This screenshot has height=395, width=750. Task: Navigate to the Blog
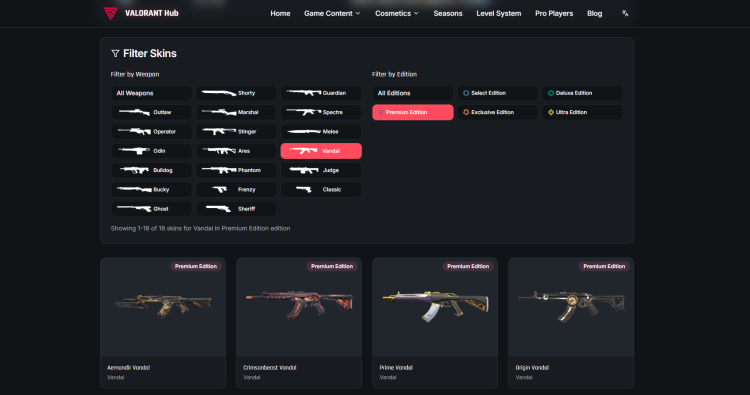[x=595, y=13]
